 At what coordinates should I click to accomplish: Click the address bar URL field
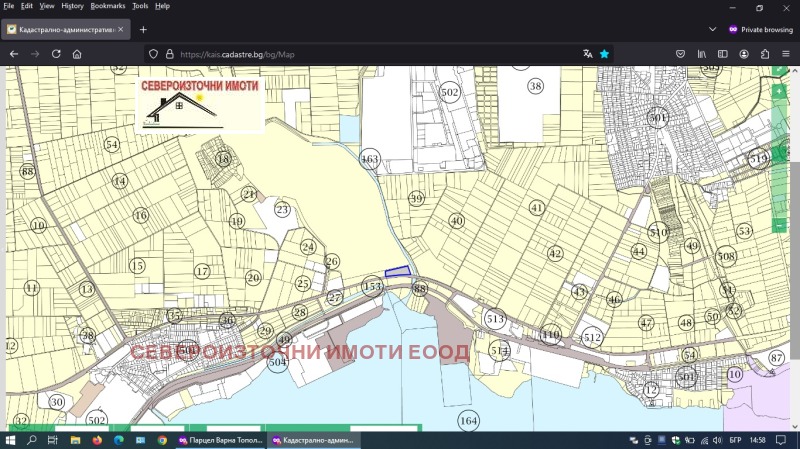tap(378, 54)
